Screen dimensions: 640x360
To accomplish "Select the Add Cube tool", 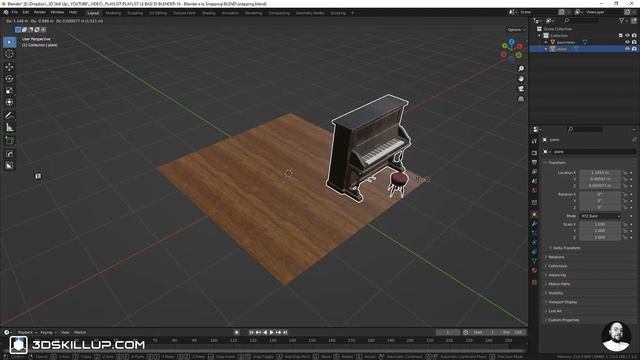I will [9, 141].
